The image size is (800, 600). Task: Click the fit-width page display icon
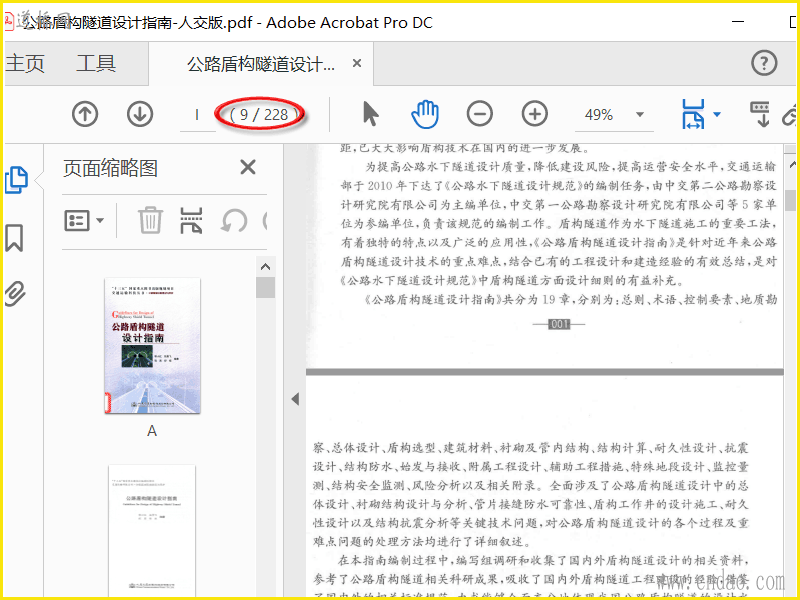[693, 114]
